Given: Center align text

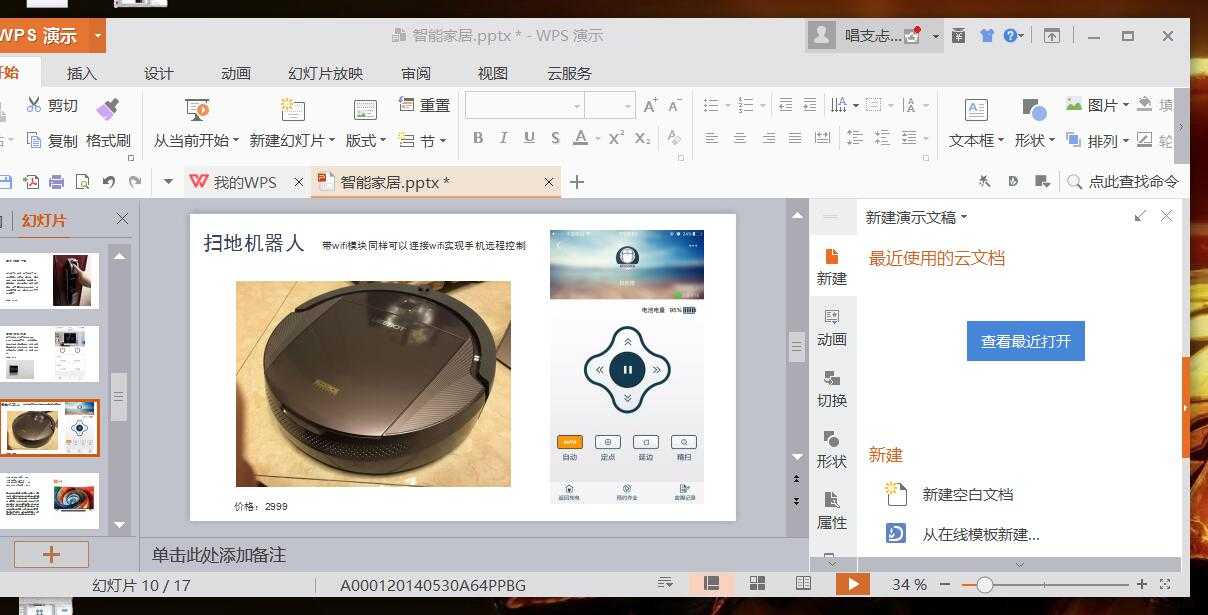Looking at the screenshot, I should (x=740, y=138).
